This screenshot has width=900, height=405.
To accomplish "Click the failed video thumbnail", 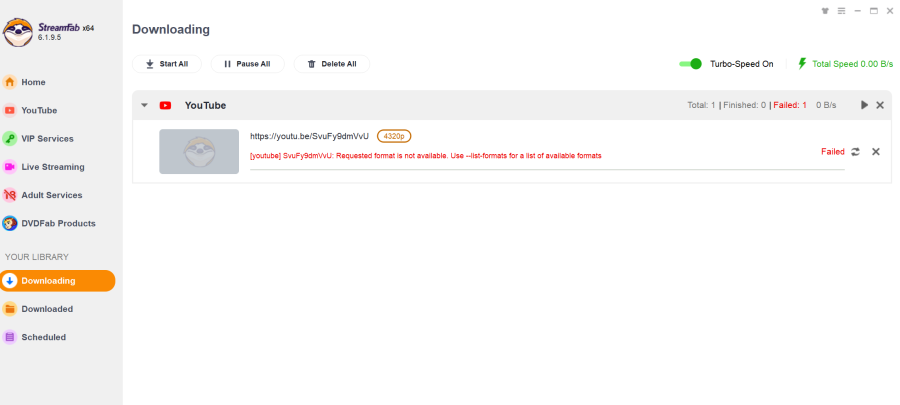I will [199, 151].
